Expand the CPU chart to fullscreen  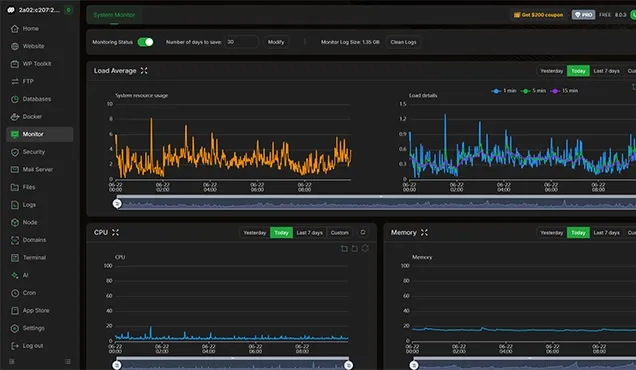[x=116, y=232]
